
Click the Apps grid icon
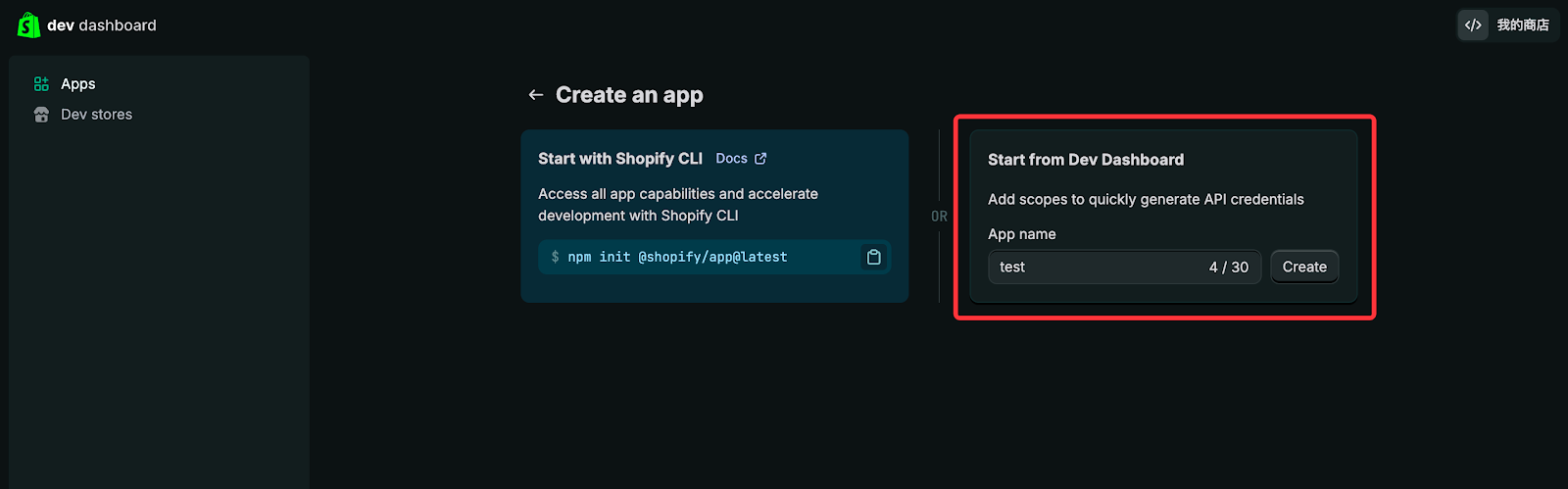pyautogui.click(x=41, y=84)
